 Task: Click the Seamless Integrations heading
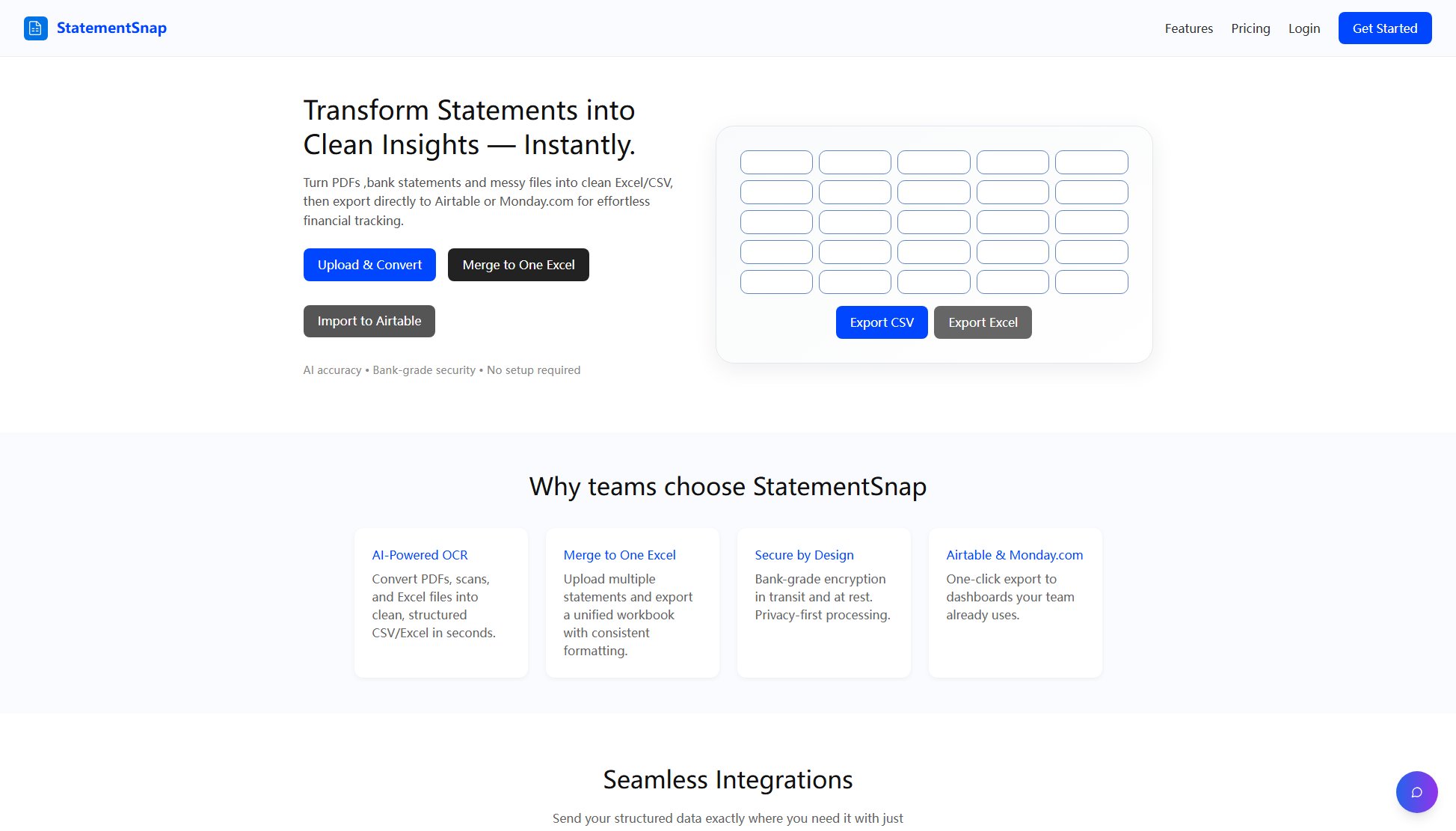(728, 779)
